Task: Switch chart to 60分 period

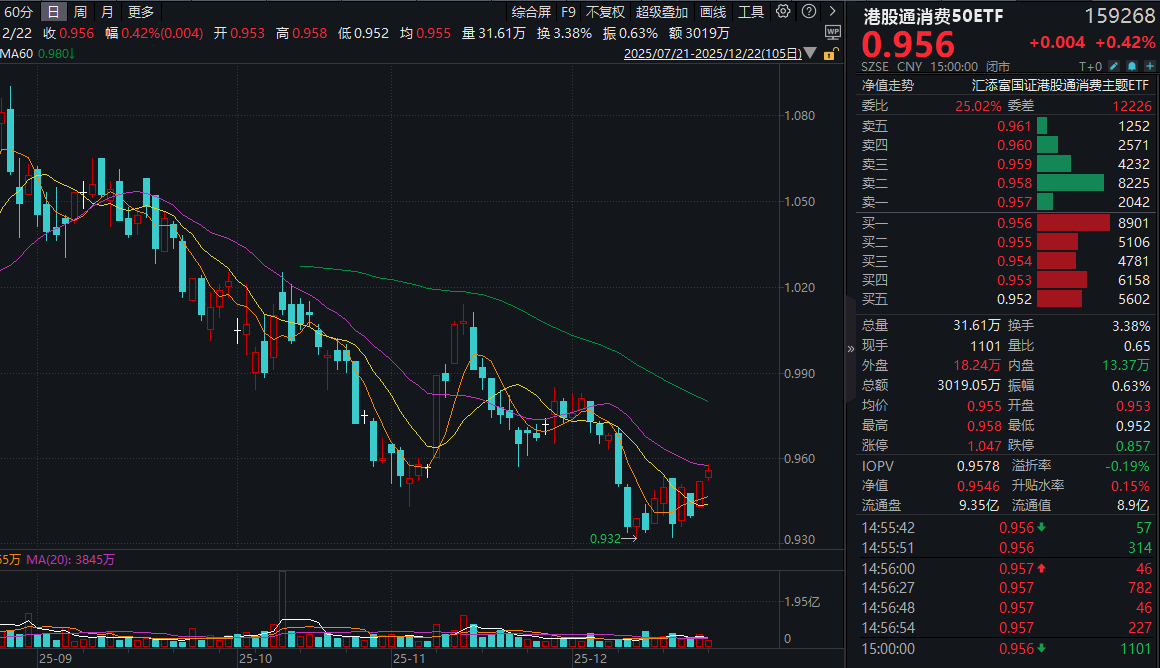Action: tap(18, 12)
